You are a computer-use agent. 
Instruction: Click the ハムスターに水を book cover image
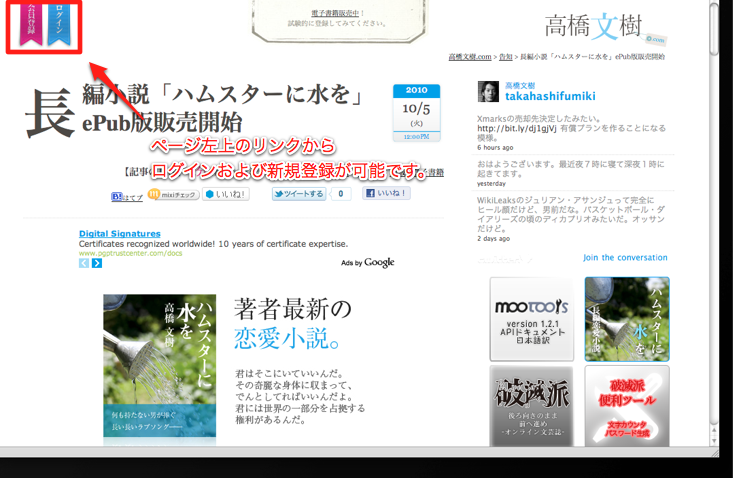coord(160,368)
